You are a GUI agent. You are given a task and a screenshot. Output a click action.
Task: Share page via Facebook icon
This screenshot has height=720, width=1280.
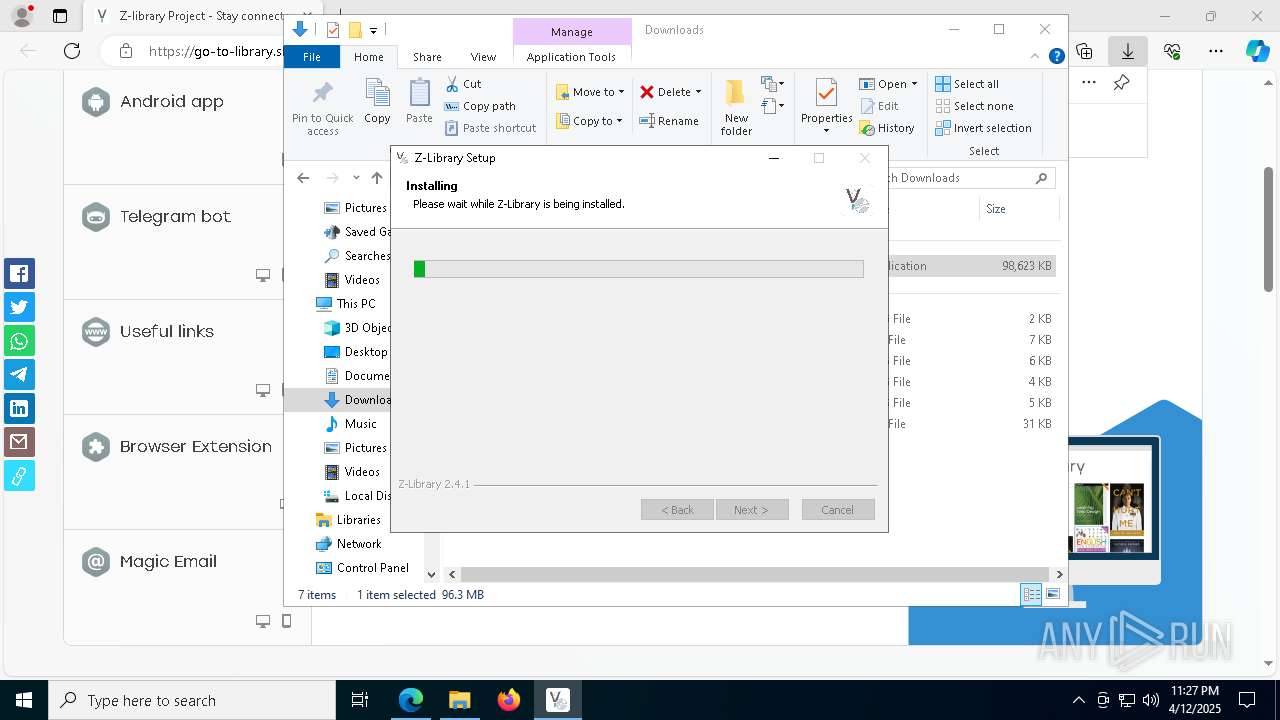(19, 274)
